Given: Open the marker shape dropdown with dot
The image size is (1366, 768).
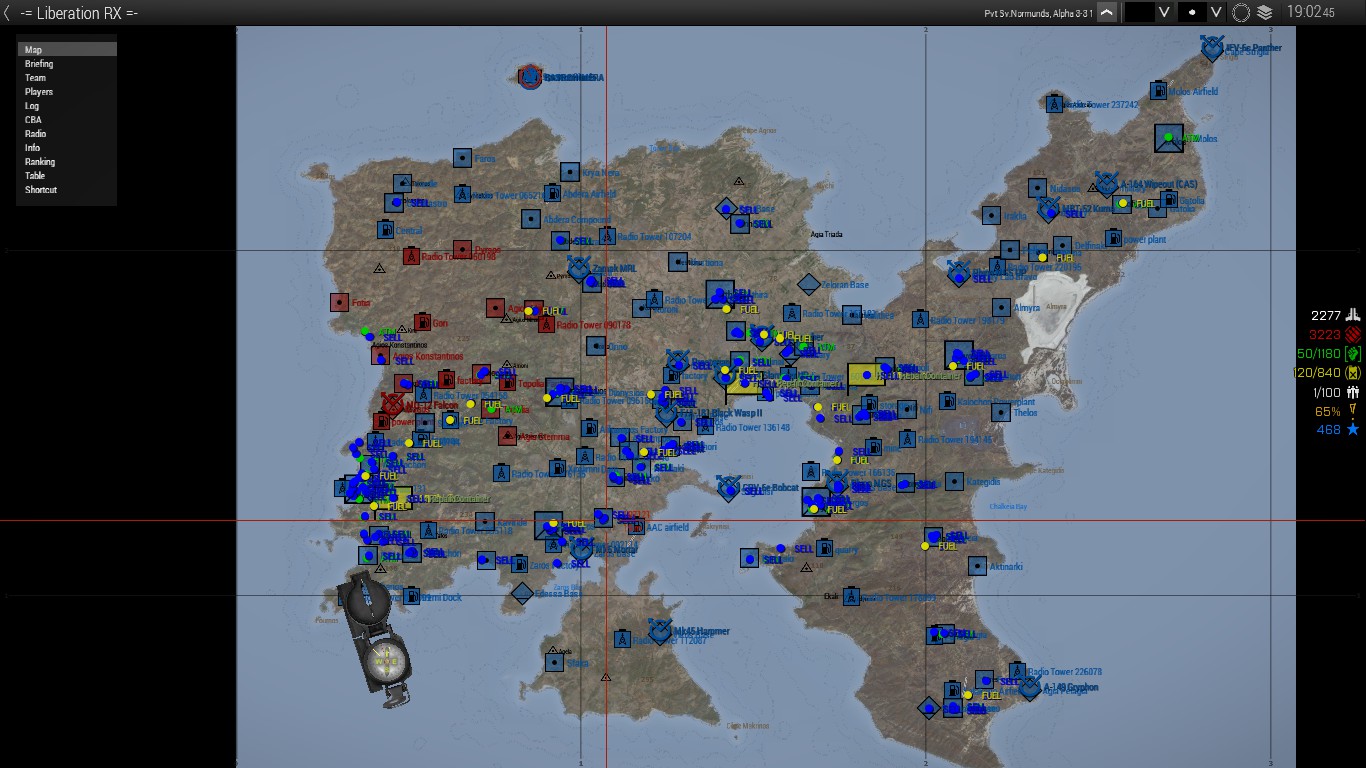Looking at the screenshot, I should tap(1216, 12).
